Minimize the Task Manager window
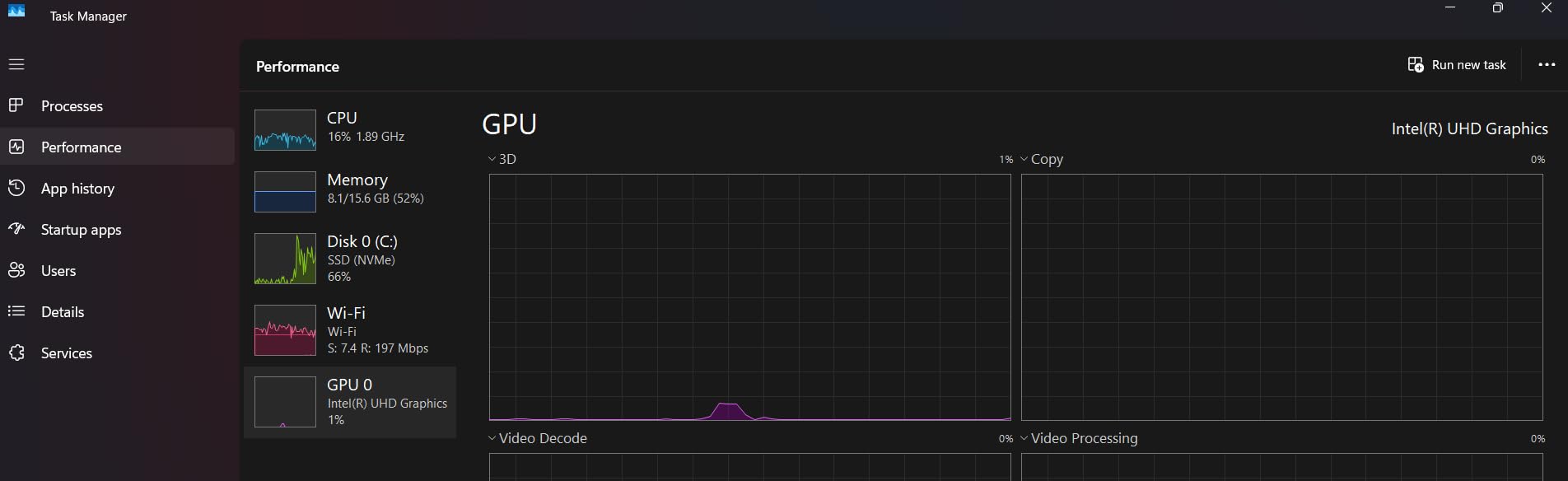 click(1450, 8)
